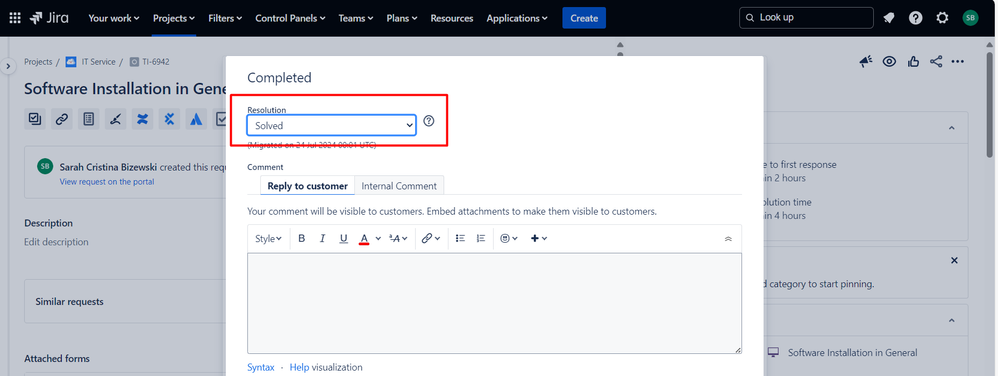Click the IT Service project icon in breadcrumb
The image size is (998, 376).
(x=71, y=62)
